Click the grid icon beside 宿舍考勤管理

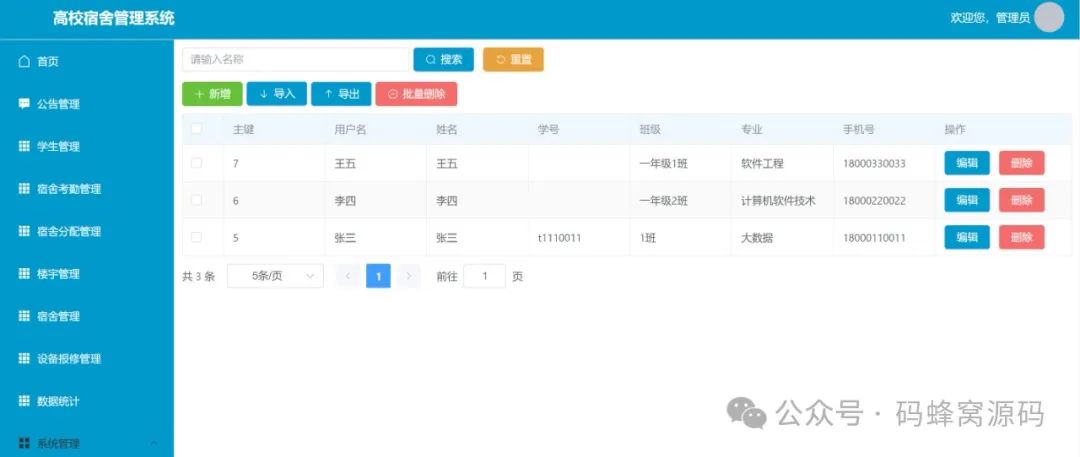24,189
